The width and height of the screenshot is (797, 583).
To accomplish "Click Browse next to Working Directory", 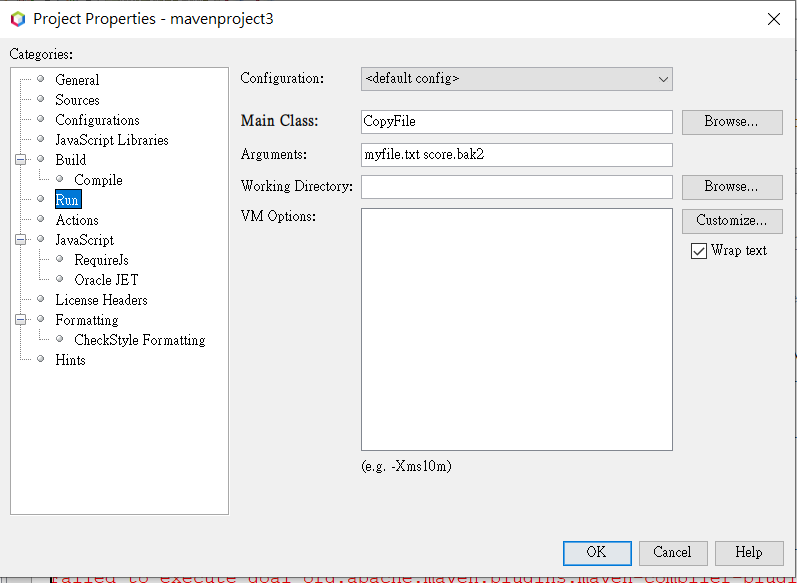I will (732, 187).
